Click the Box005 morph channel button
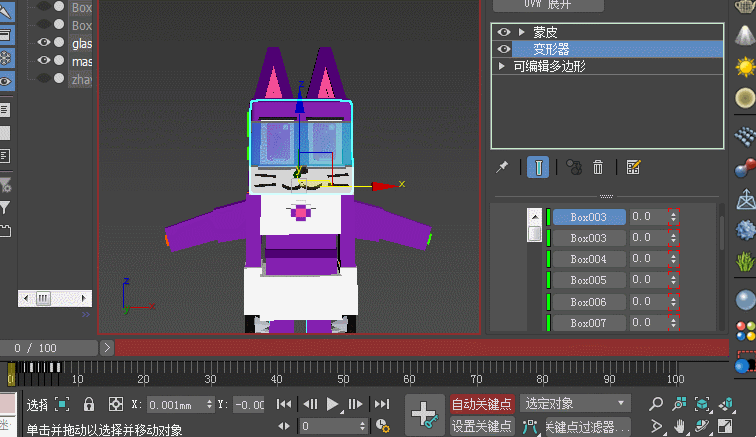Screen dimensions: 756x437 tap(589, 280)
